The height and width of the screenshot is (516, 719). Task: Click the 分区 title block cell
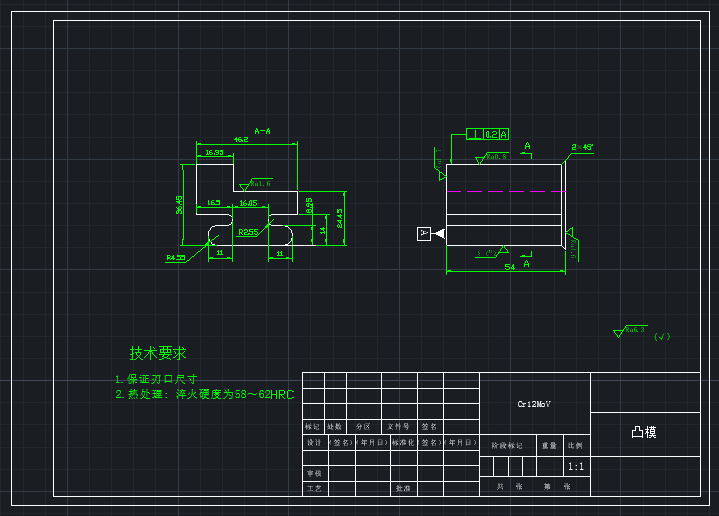click(363, 427)
